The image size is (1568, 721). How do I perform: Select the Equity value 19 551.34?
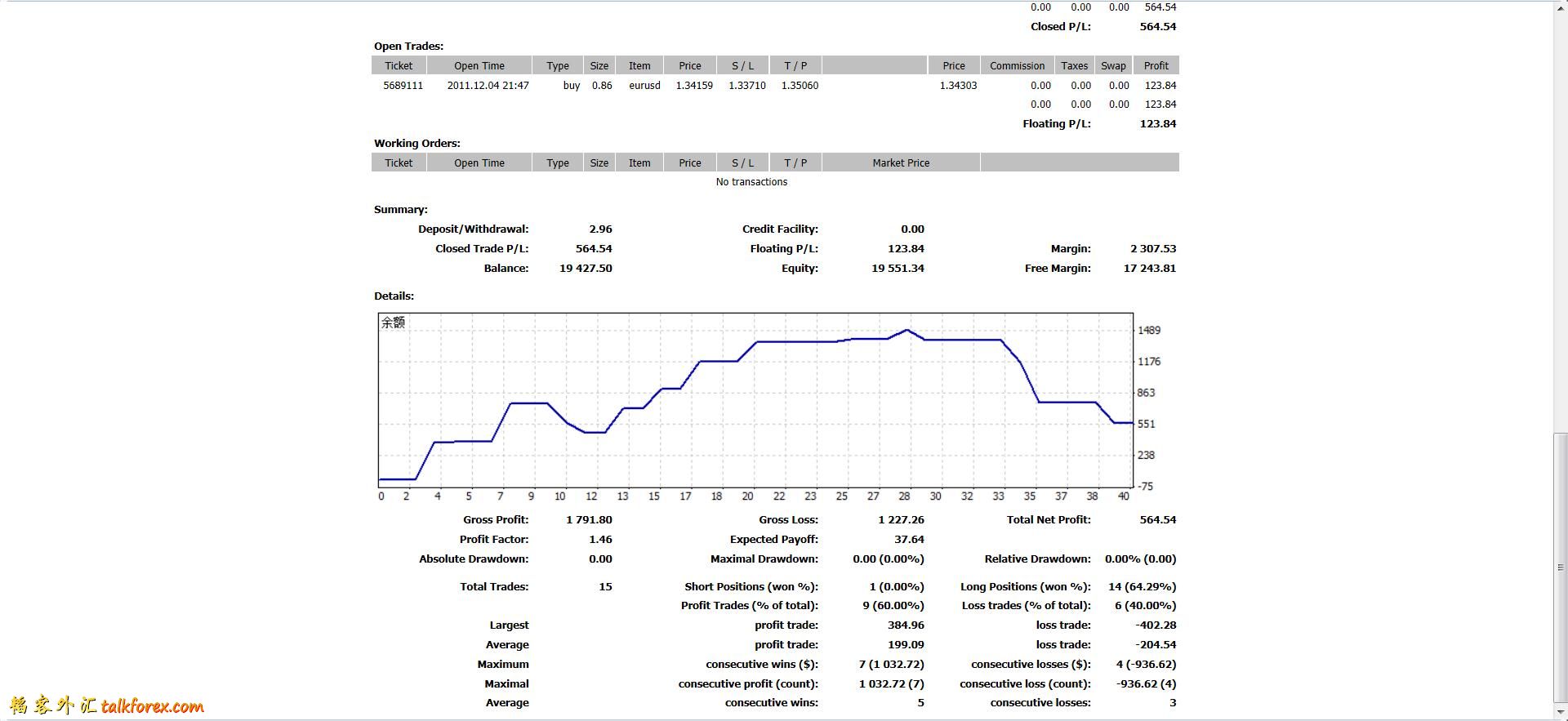898,268
